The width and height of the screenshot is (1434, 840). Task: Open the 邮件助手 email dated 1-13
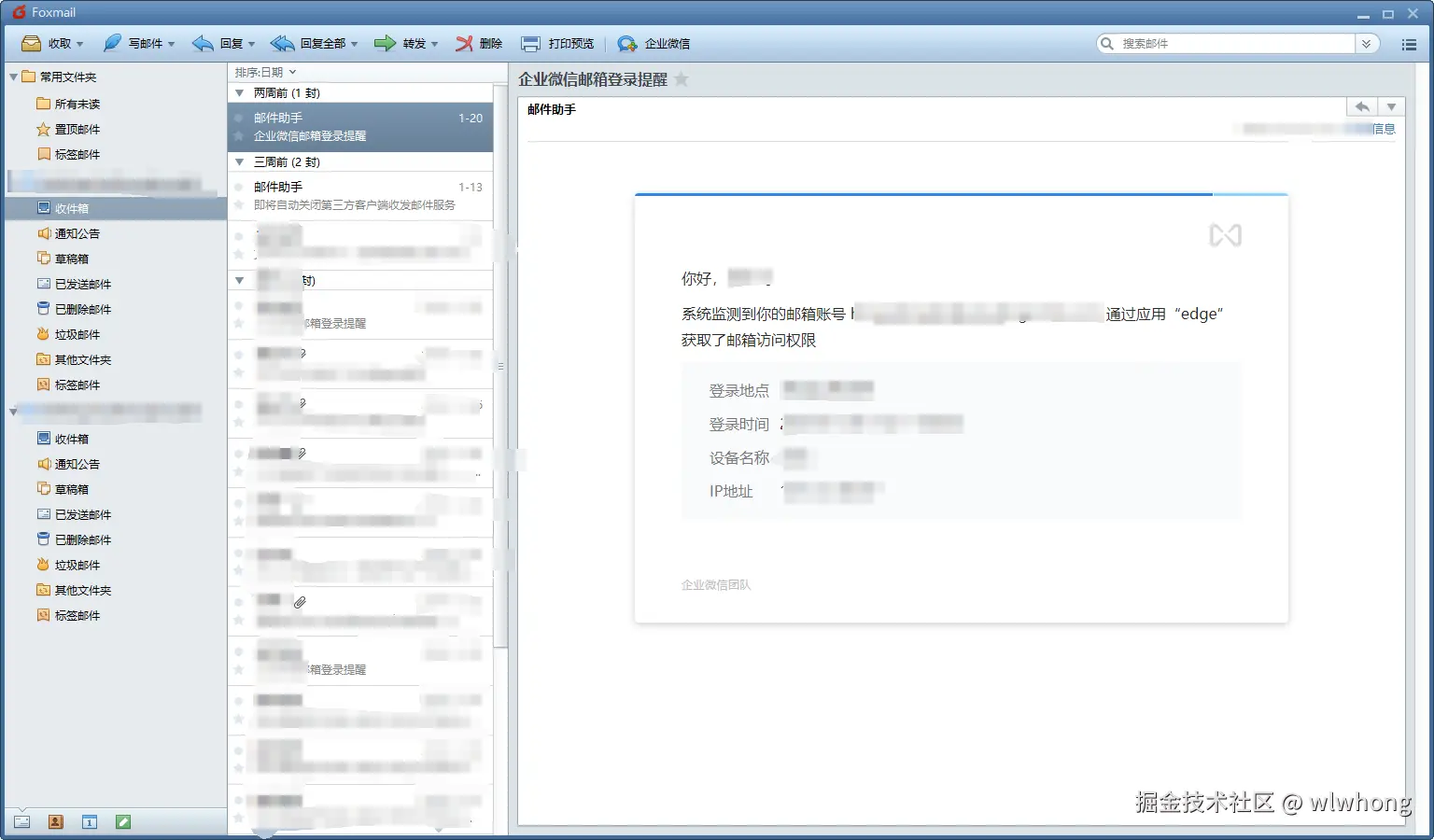tap(360, 196)
